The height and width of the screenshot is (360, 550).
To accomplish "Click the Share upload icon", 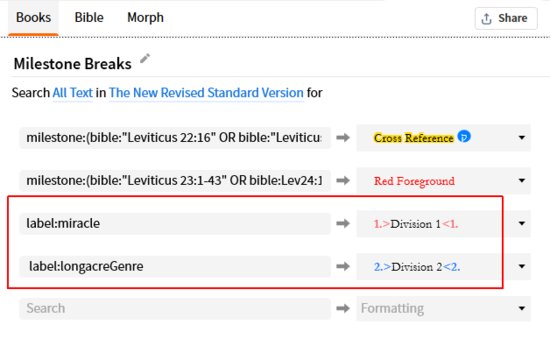I will click(x=486, y=19).
